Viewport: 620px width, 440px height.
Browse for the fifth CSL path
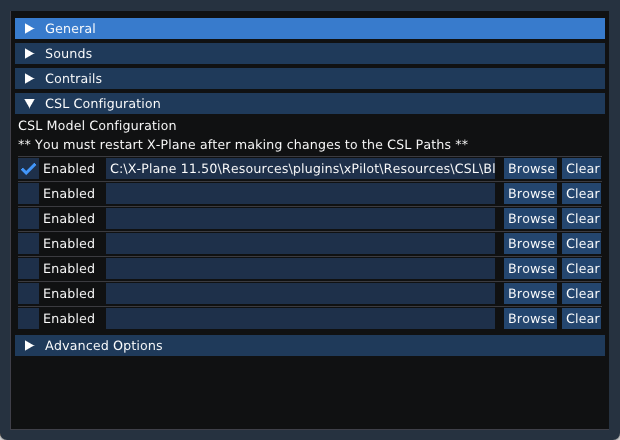coord(530,268)
